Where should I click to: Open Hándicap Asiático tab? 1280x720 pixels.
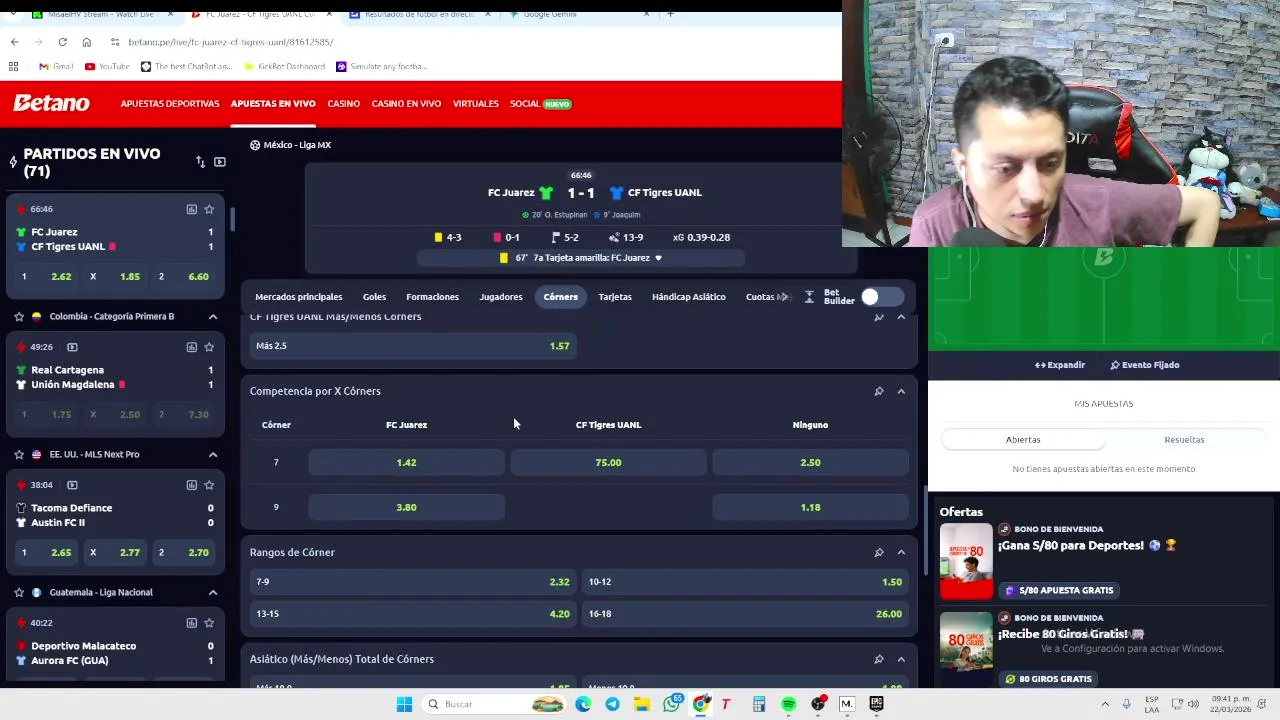click(689, 297)
